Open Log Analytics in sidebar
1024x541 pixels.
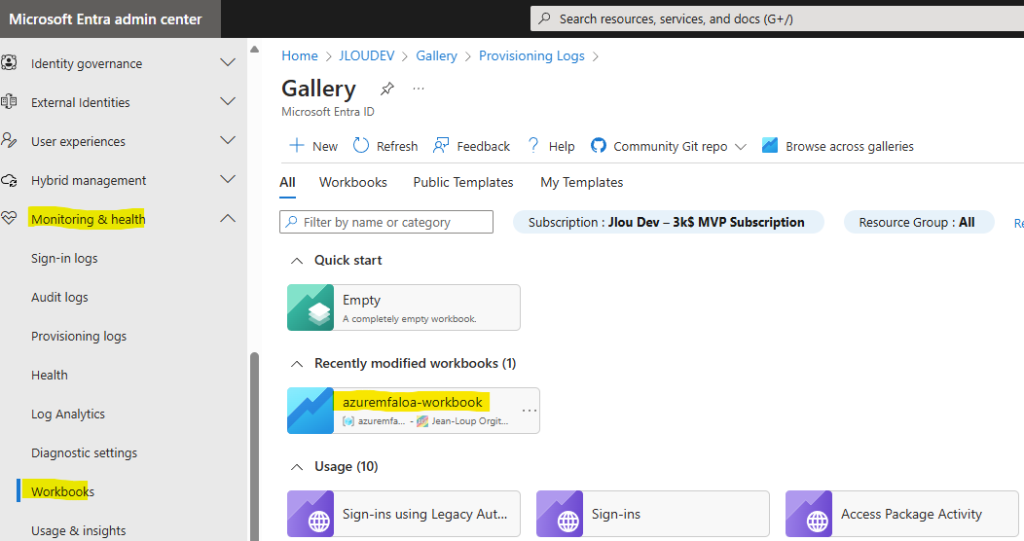(x=68, y=414)
